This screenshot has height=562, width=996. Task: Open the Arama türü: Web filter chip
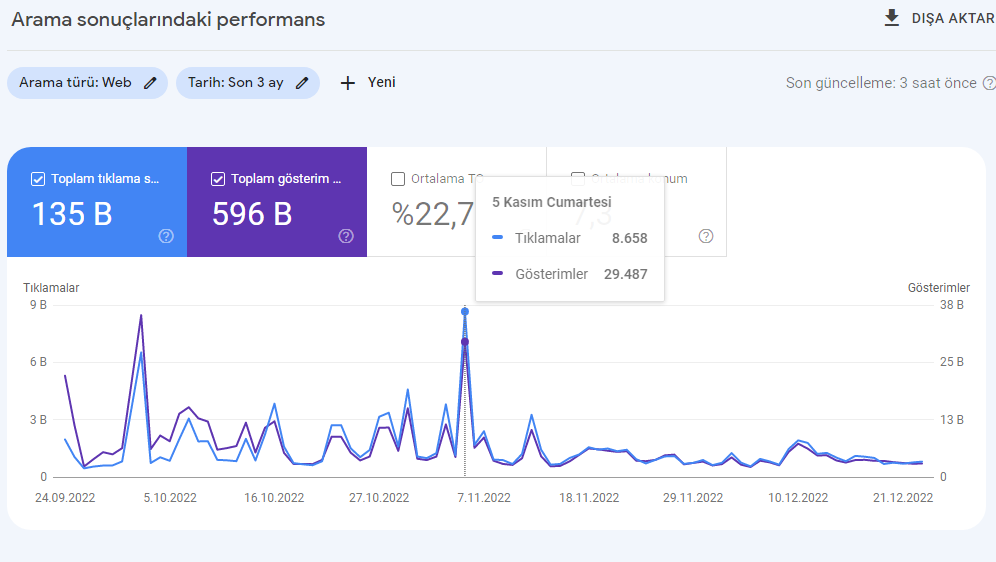(x=88, y=83)
